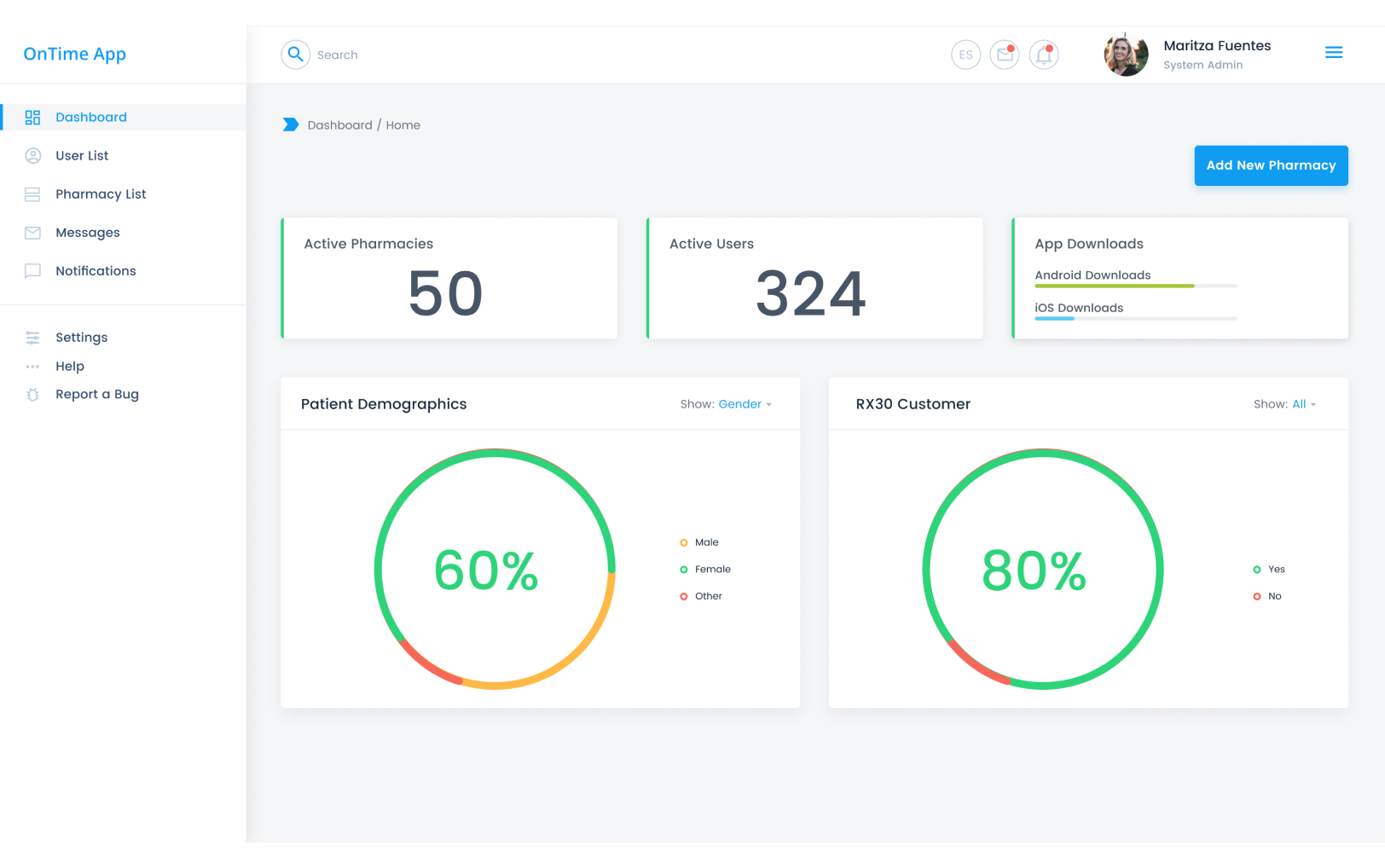The width and height of the screenshot is (1385, 868).
Task: Click the Help dots icon
Action: 32,367
